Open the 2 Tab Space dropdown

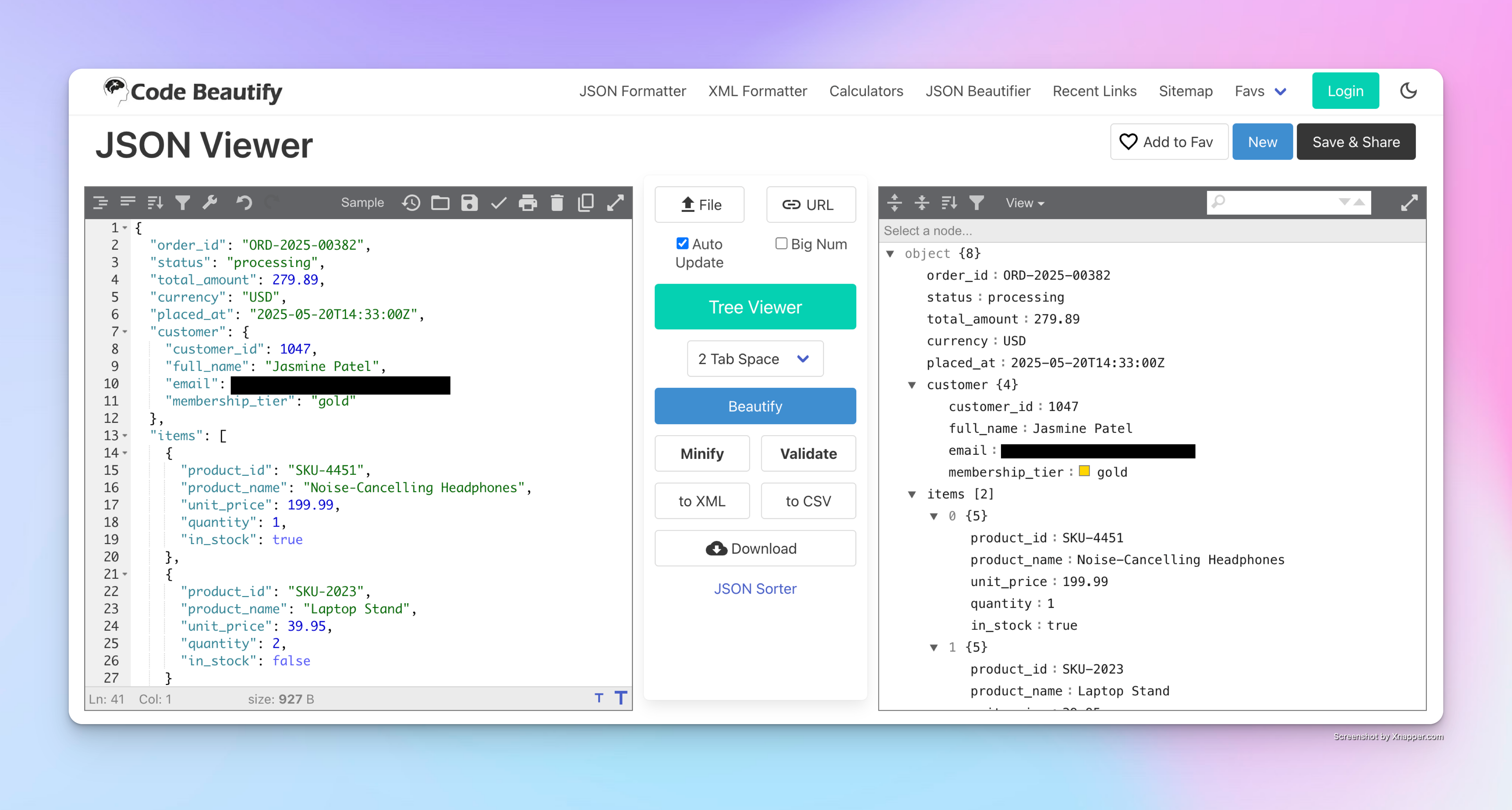click(x=755, y=358)
